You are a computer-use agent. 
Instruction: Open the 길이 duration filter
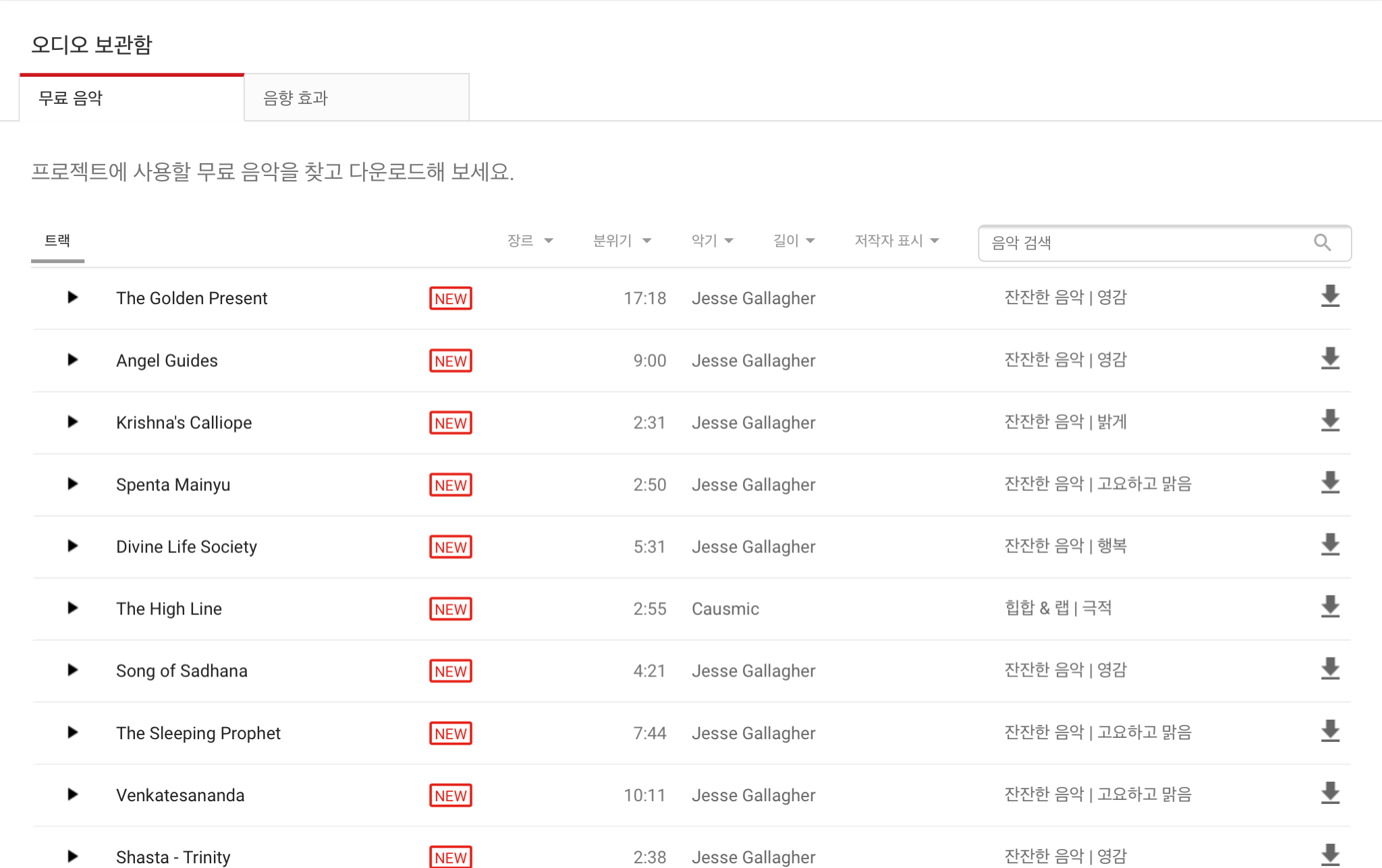point(794,241)
